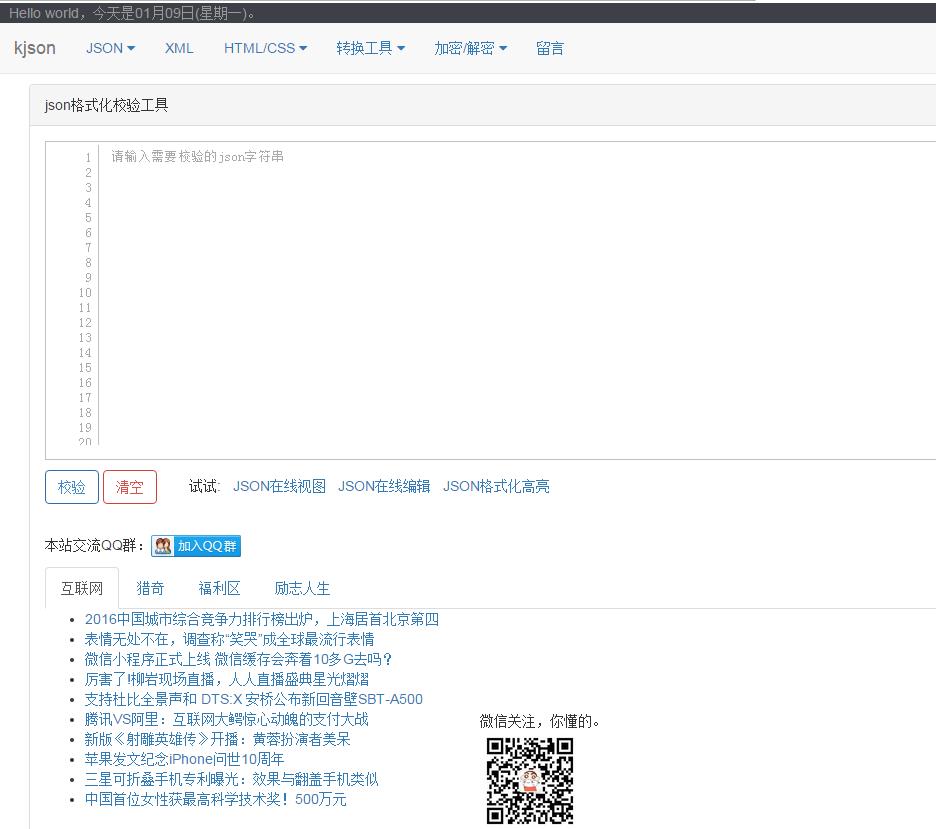Open the JSON dropdown menu
The image size is (936, 829).
pos(110,48)
